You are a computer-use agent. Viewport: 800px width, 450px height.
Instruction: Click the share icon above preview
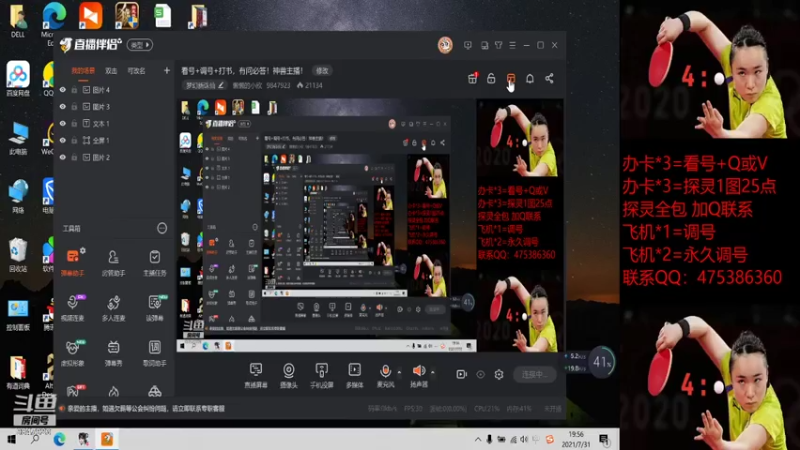[x=549, y=78]
